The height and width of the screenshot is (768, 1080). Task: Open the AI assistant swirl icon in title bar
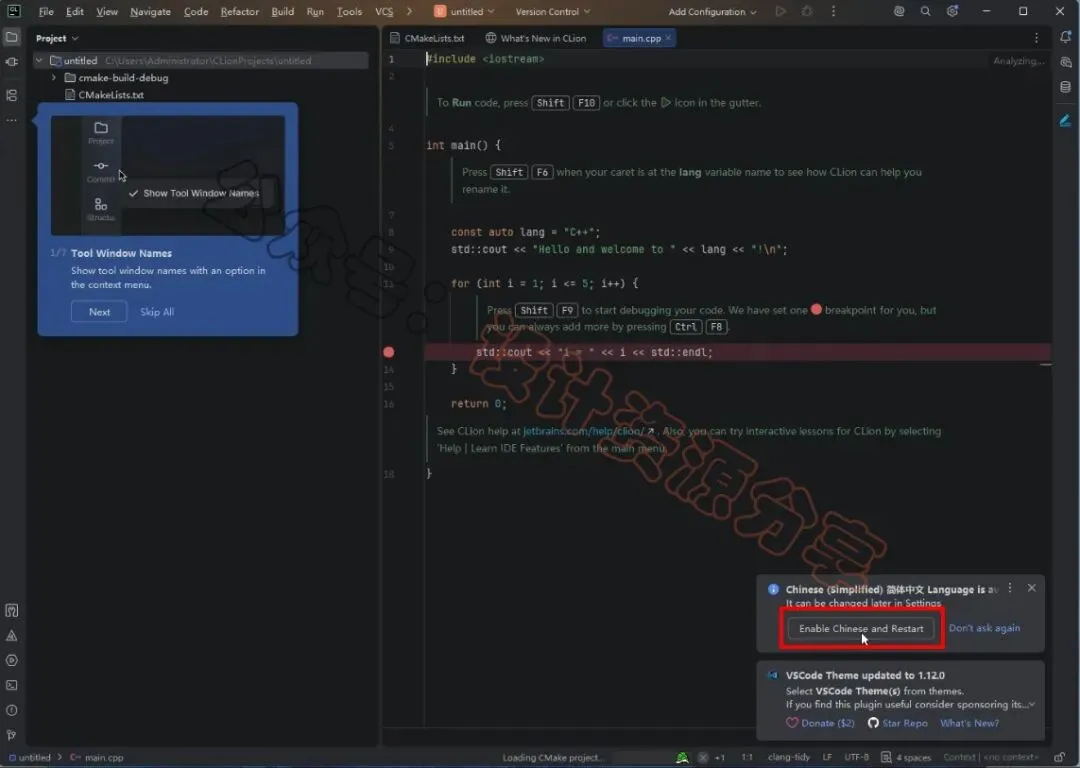899,11
